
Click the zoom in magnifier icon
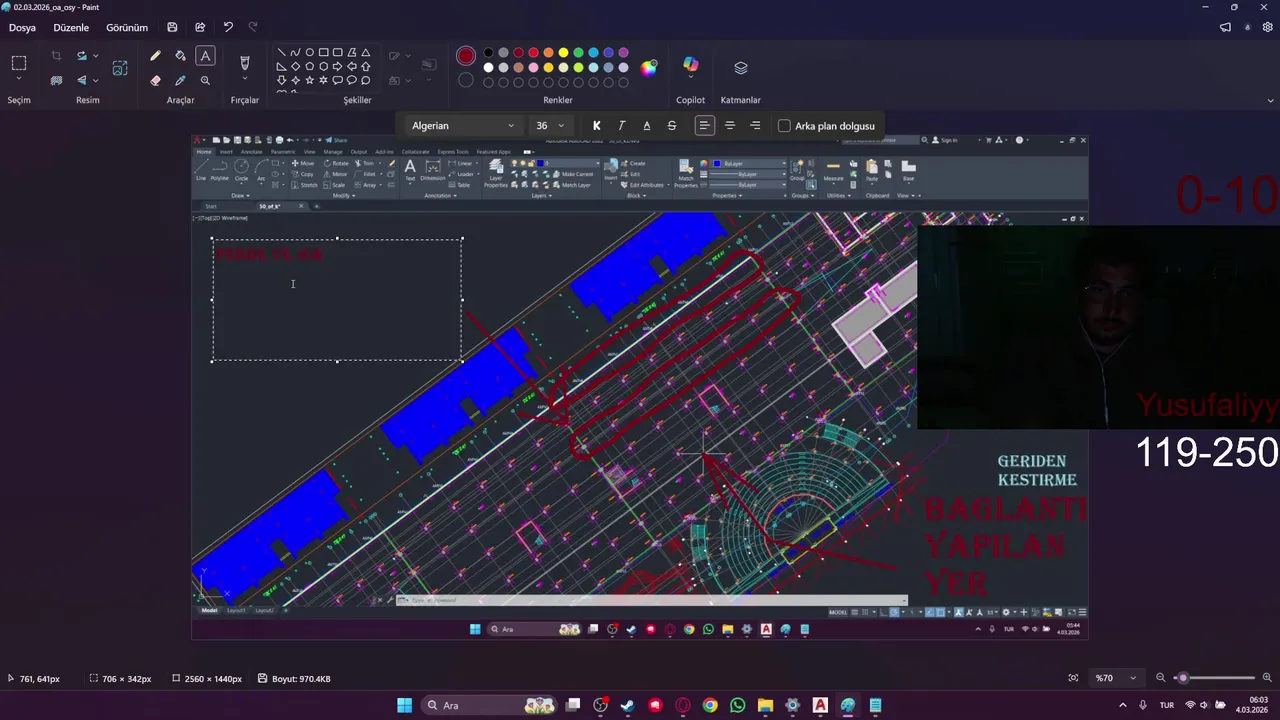pyautogui.click(x=1267, y=678)
